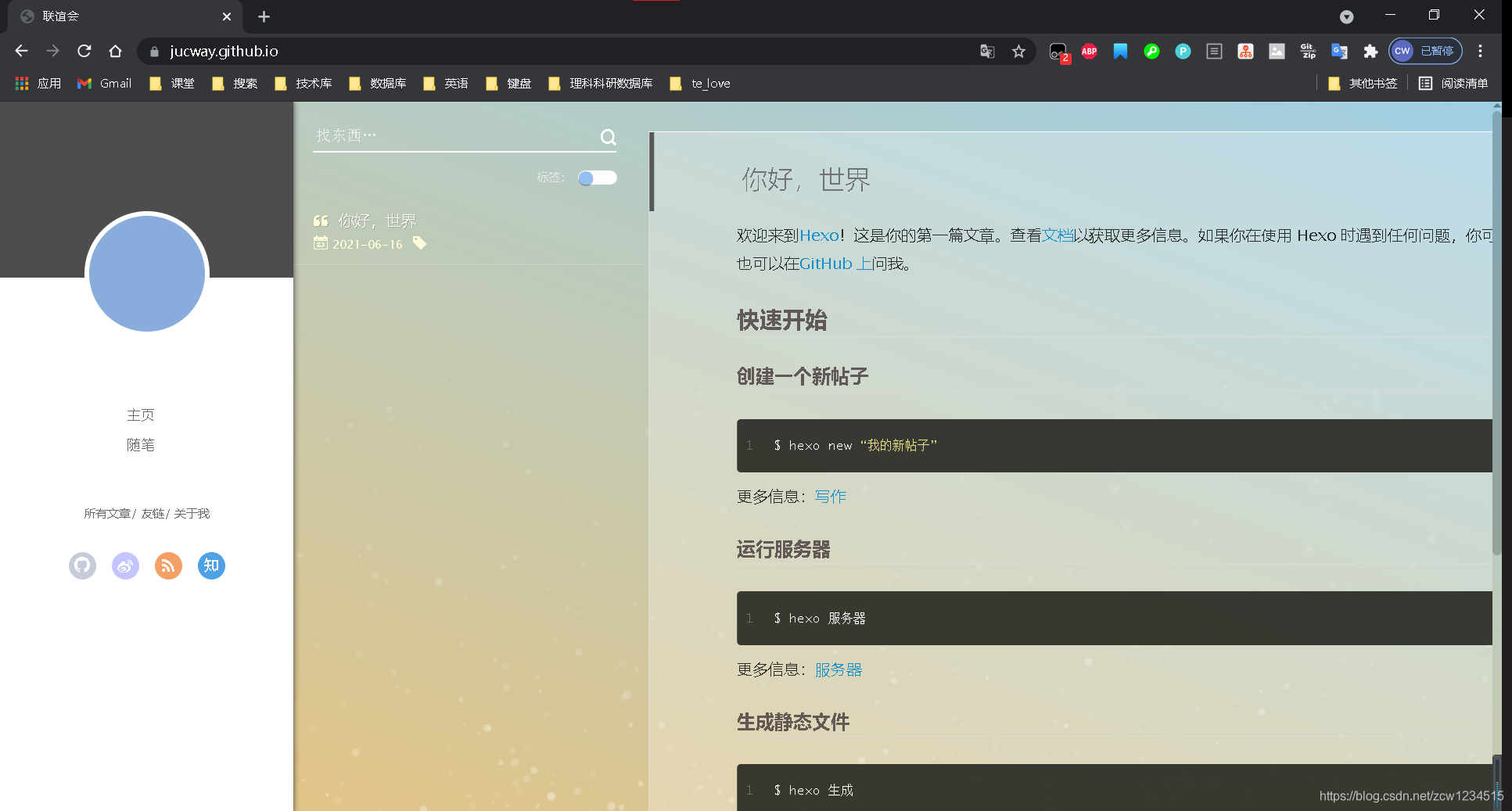Open the RSS feed icon
Image resolution: width=1512 pixels, height=811 pixels.
[x=168, y=565]
